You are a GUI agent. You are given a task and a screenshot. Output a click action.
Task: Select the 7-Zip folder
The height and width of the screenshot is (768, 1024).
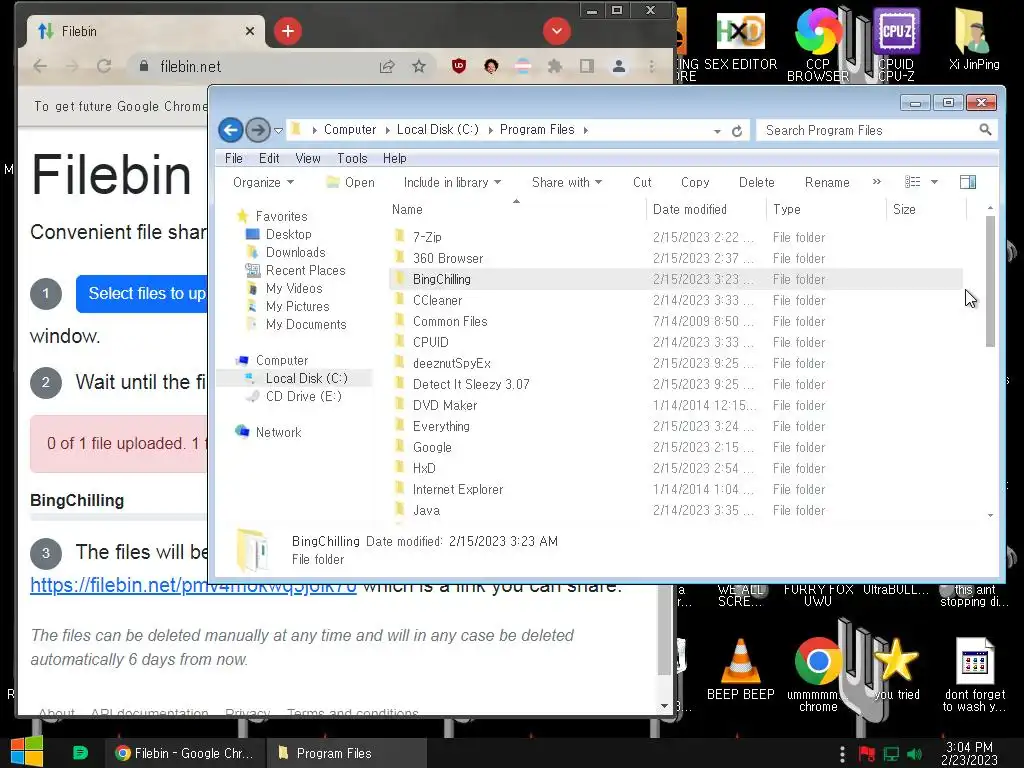(x=676, y=237)
